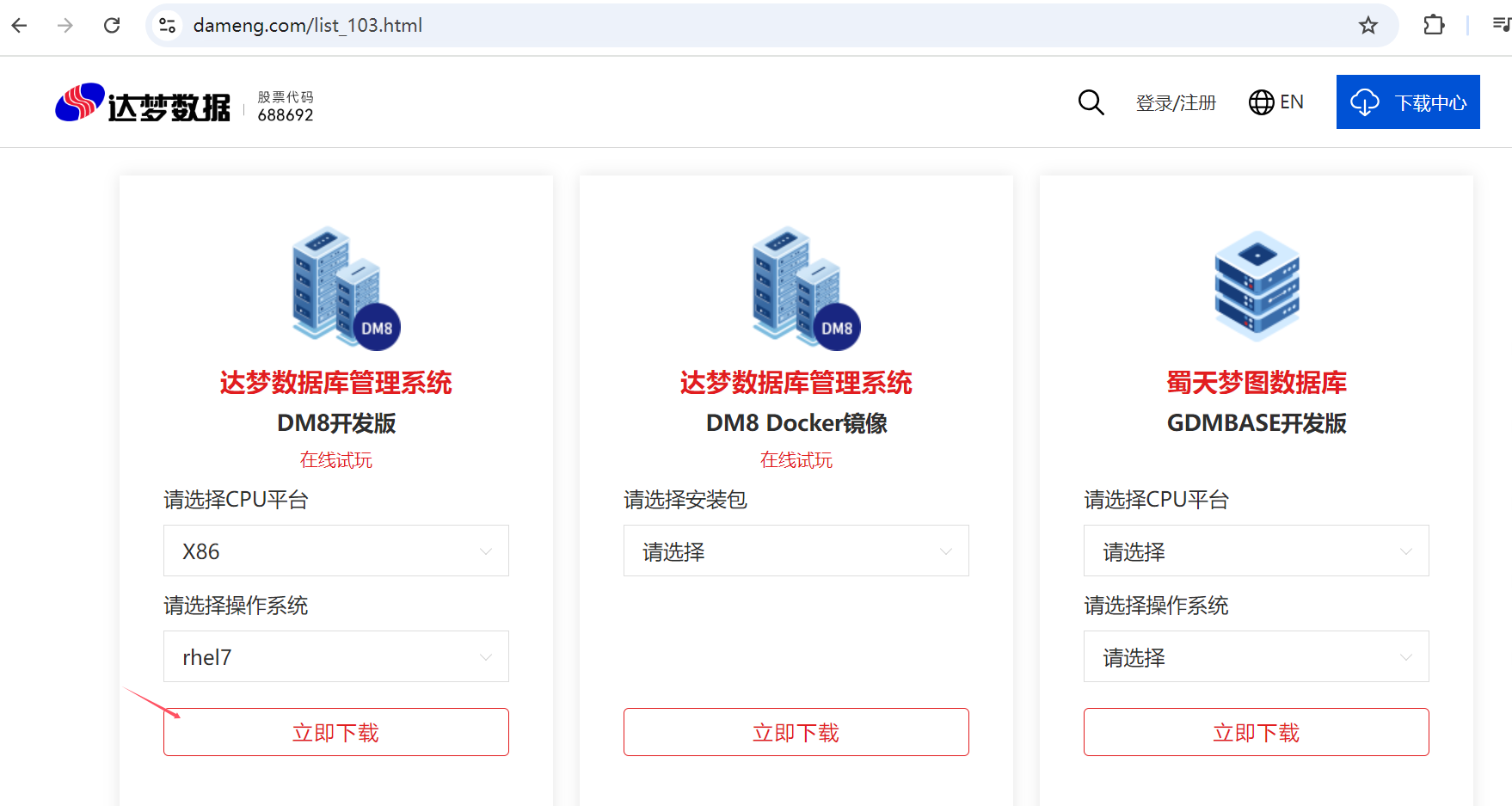Open the operating system dropdown showing rhel7

(336, 656)
